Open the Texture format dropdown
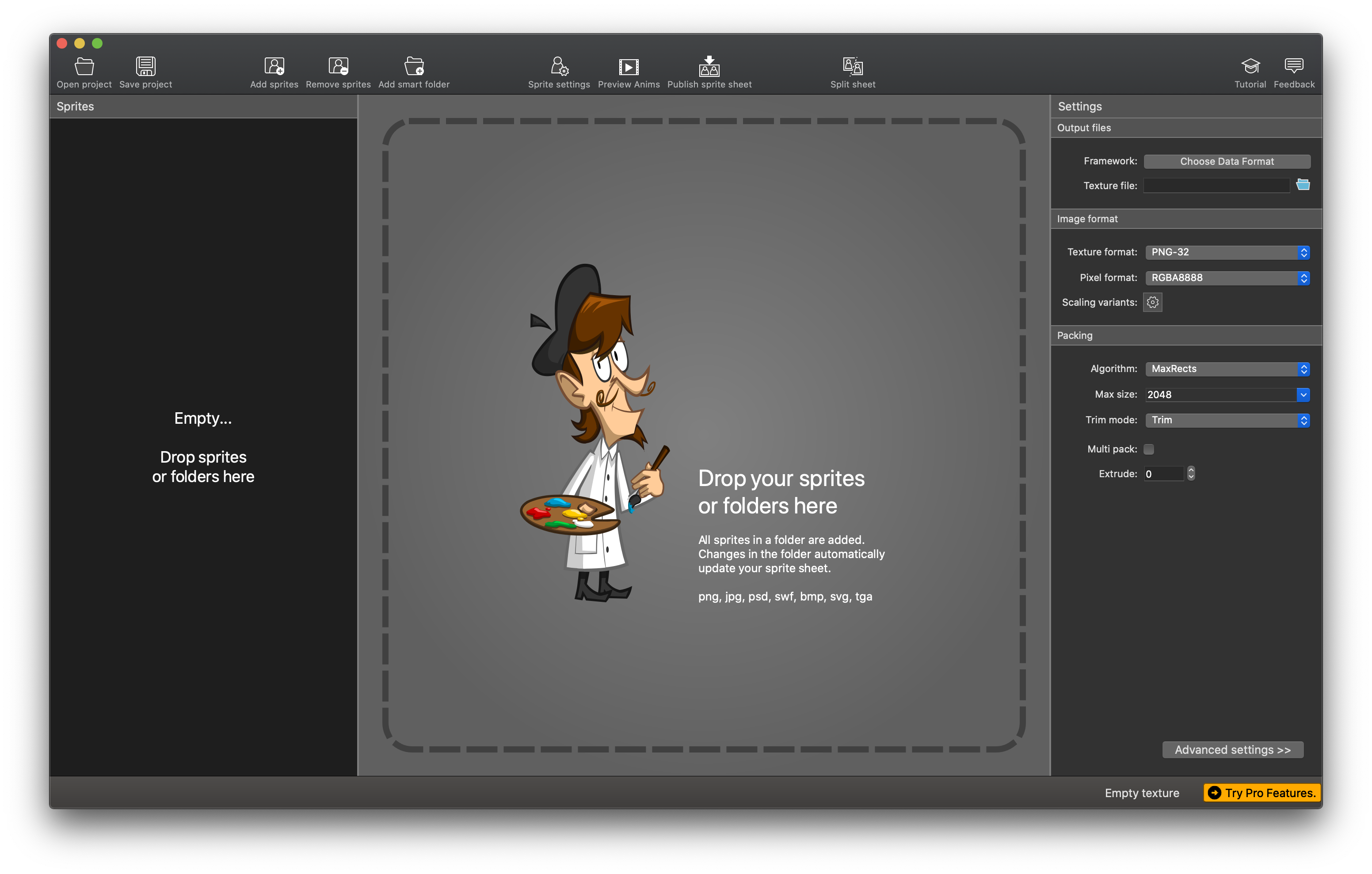The image size is (1372, 874). click(1227, 252)
